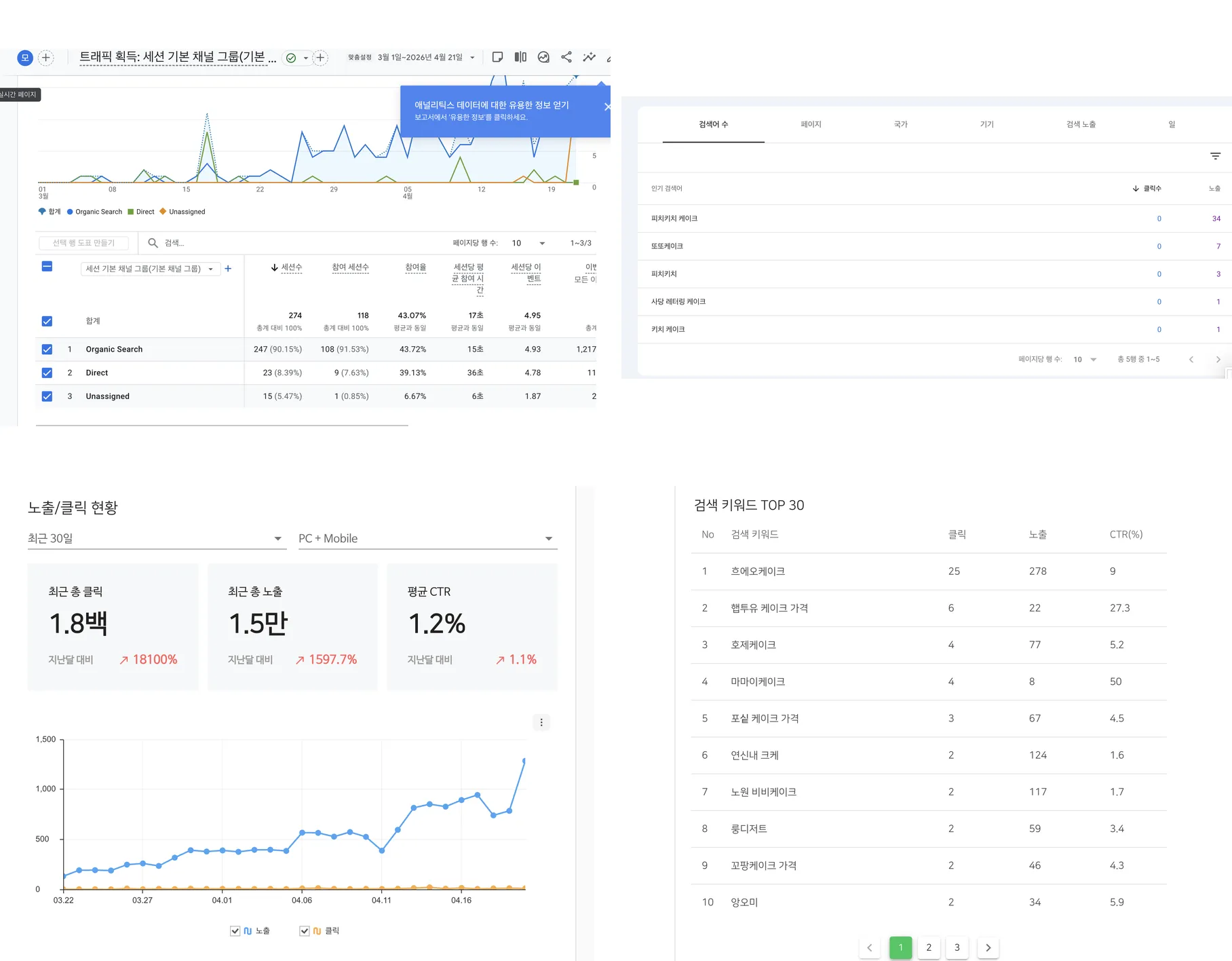
Task: Uncheck the Organic Search row checkbox
Action: (x=47, y=350)
